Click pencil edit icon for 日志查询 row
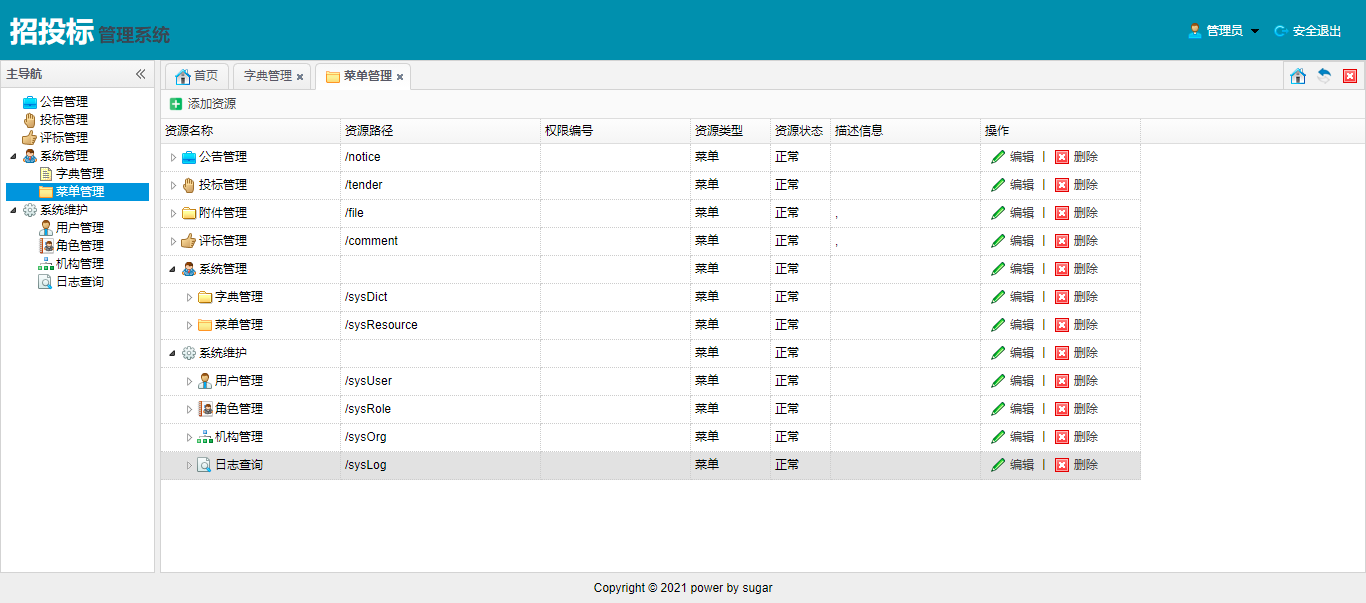The width and height of the screenshot is (1366, 603). tap(998, 465)
